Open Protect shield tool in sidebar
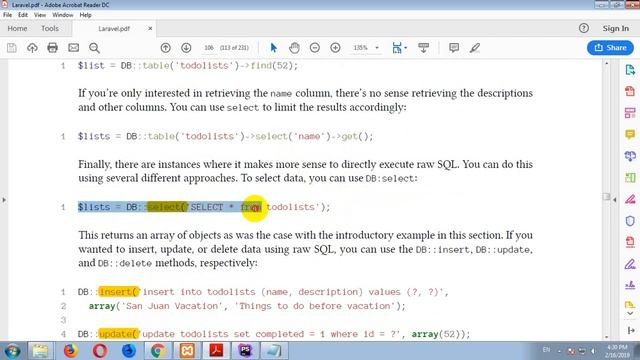640x360 pixels. coord(630,221)
